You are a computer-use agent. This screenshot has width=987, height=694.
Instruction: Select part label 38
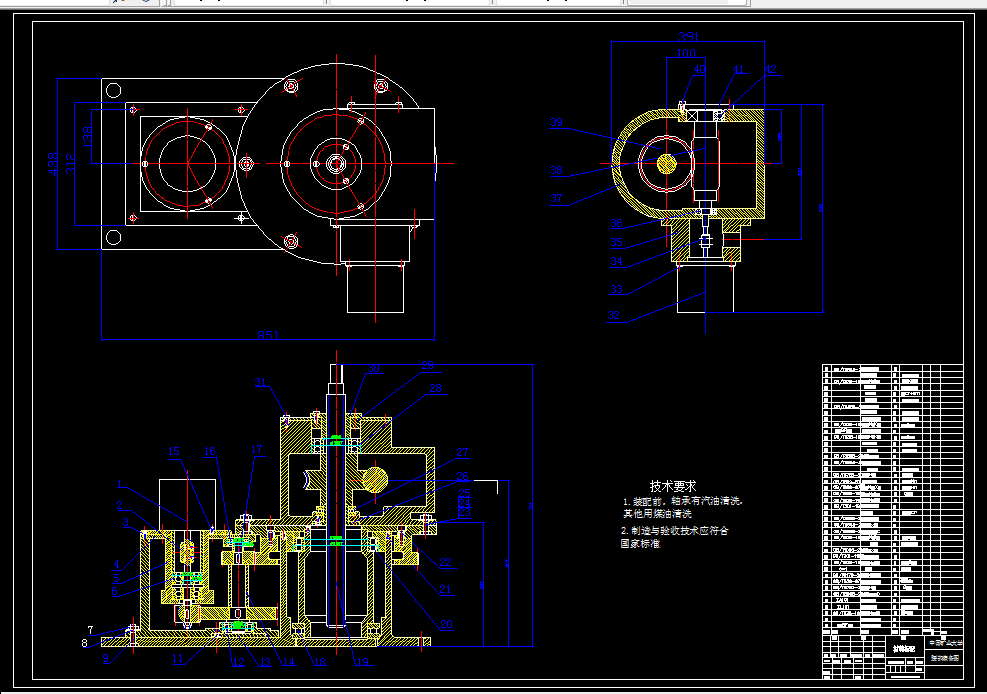(556, 171)
